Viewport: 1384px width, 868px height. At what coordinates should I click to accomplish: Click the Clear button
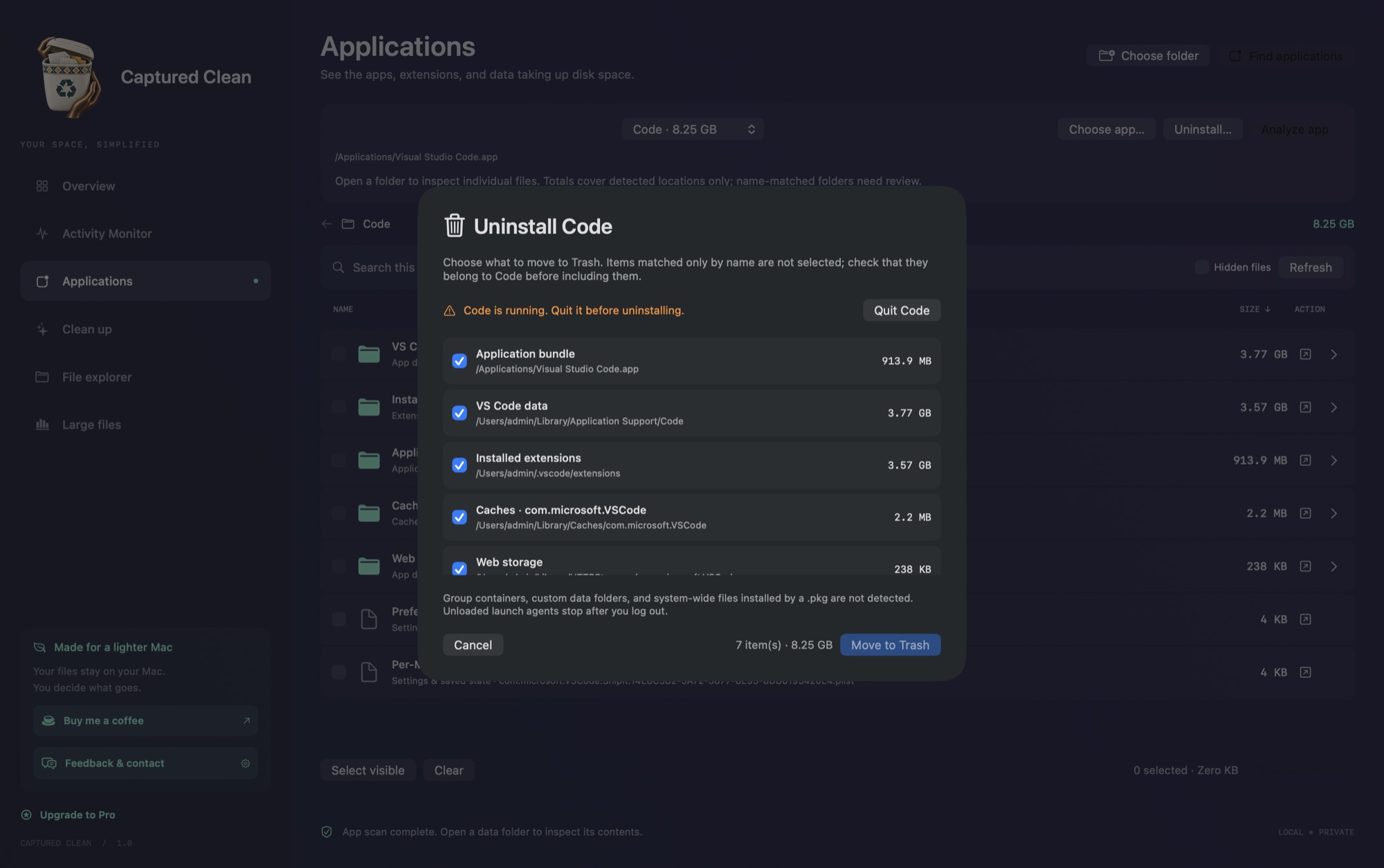pos(448,770)
